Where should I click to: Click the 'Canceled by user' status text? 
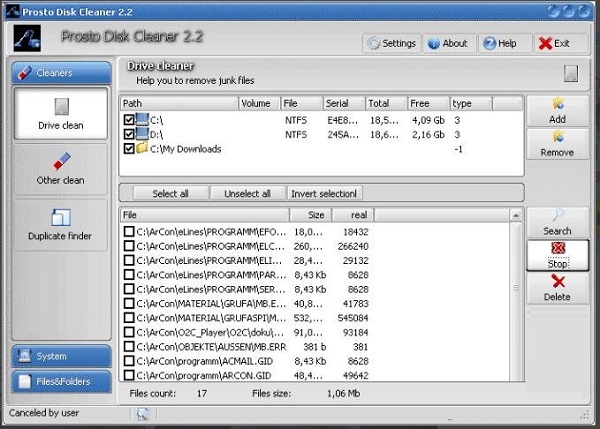click(x=44, y=413)
